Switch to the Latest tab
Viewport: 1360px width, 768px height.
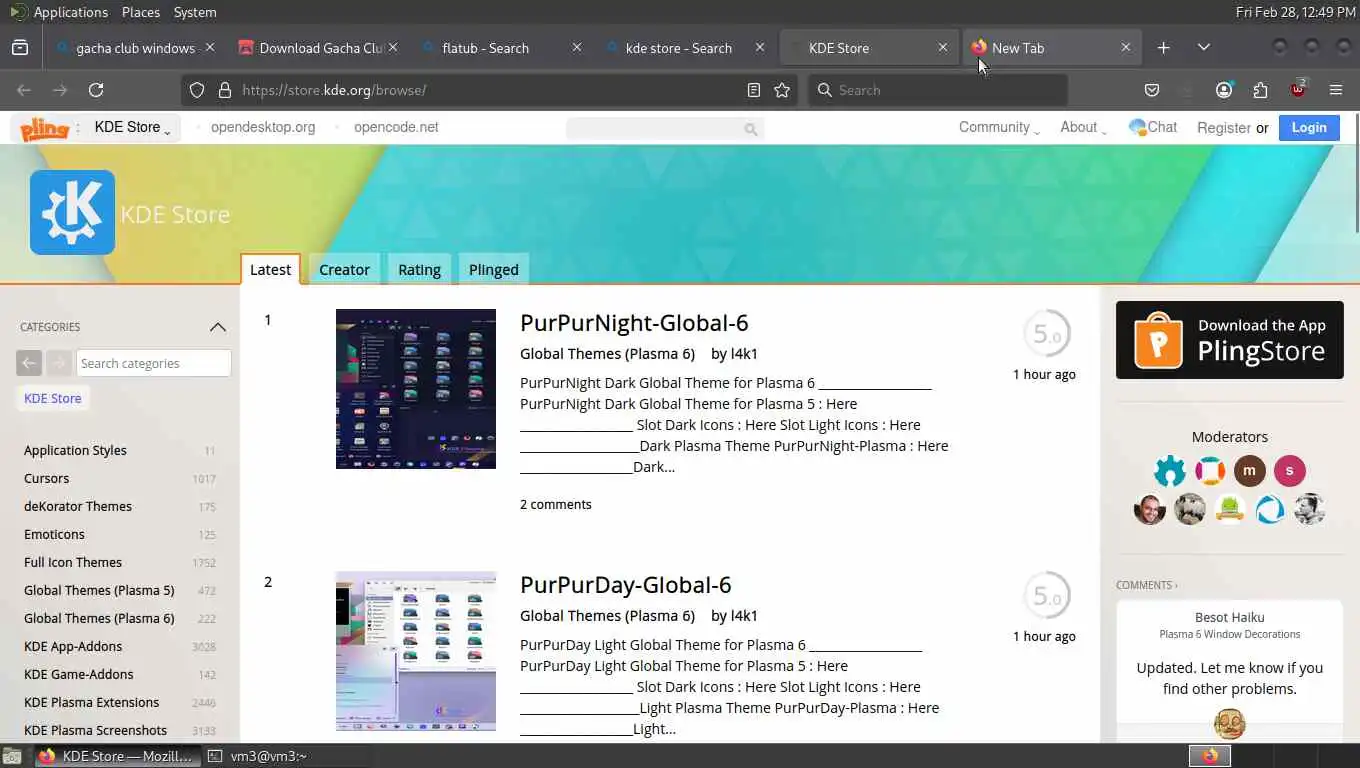pyautogui.click(x=270, y=269)
